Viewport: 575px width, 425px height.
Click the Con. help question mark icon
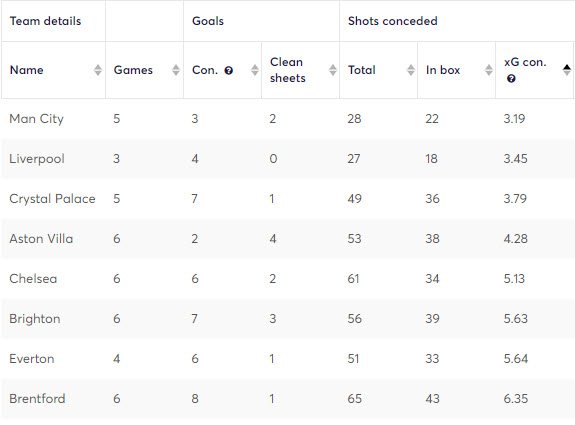coord(228,70)
